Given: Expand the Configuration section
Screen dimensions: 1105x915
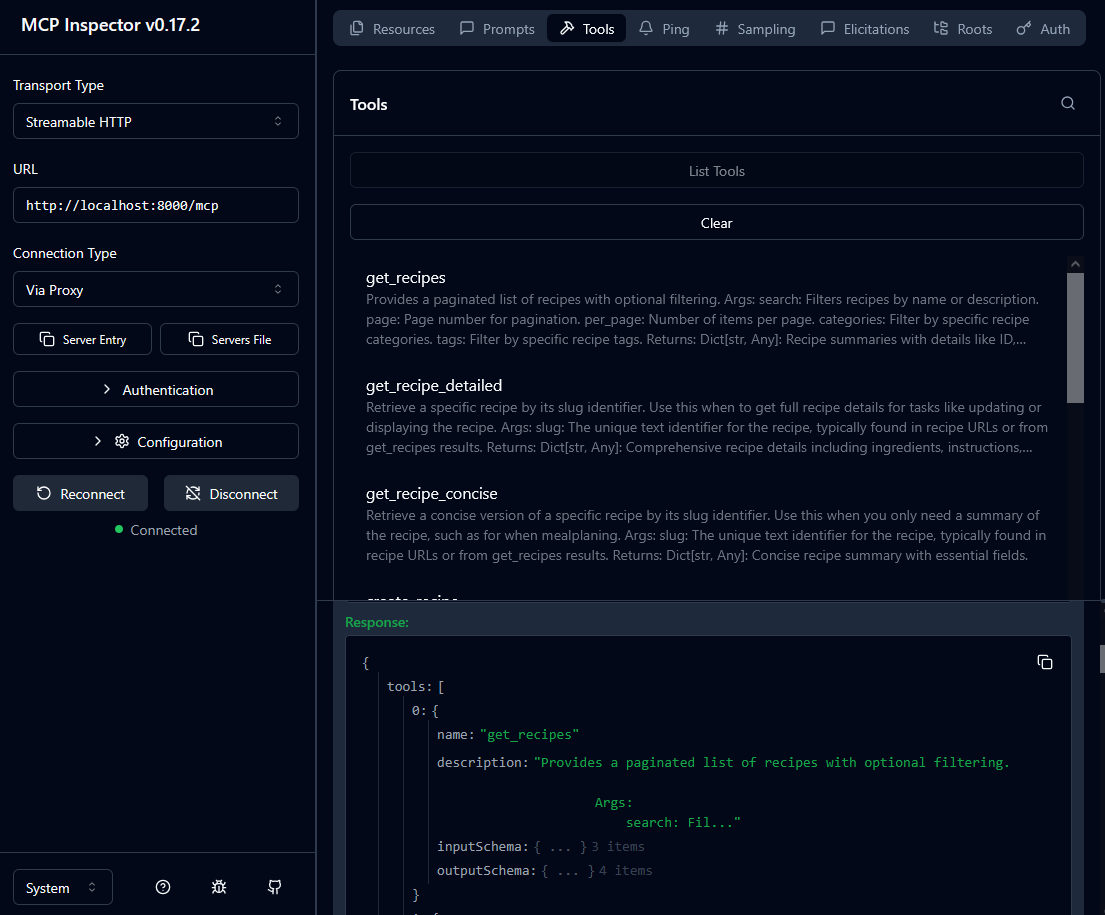Looking at the screenshot, I should [x=156, y=441].
